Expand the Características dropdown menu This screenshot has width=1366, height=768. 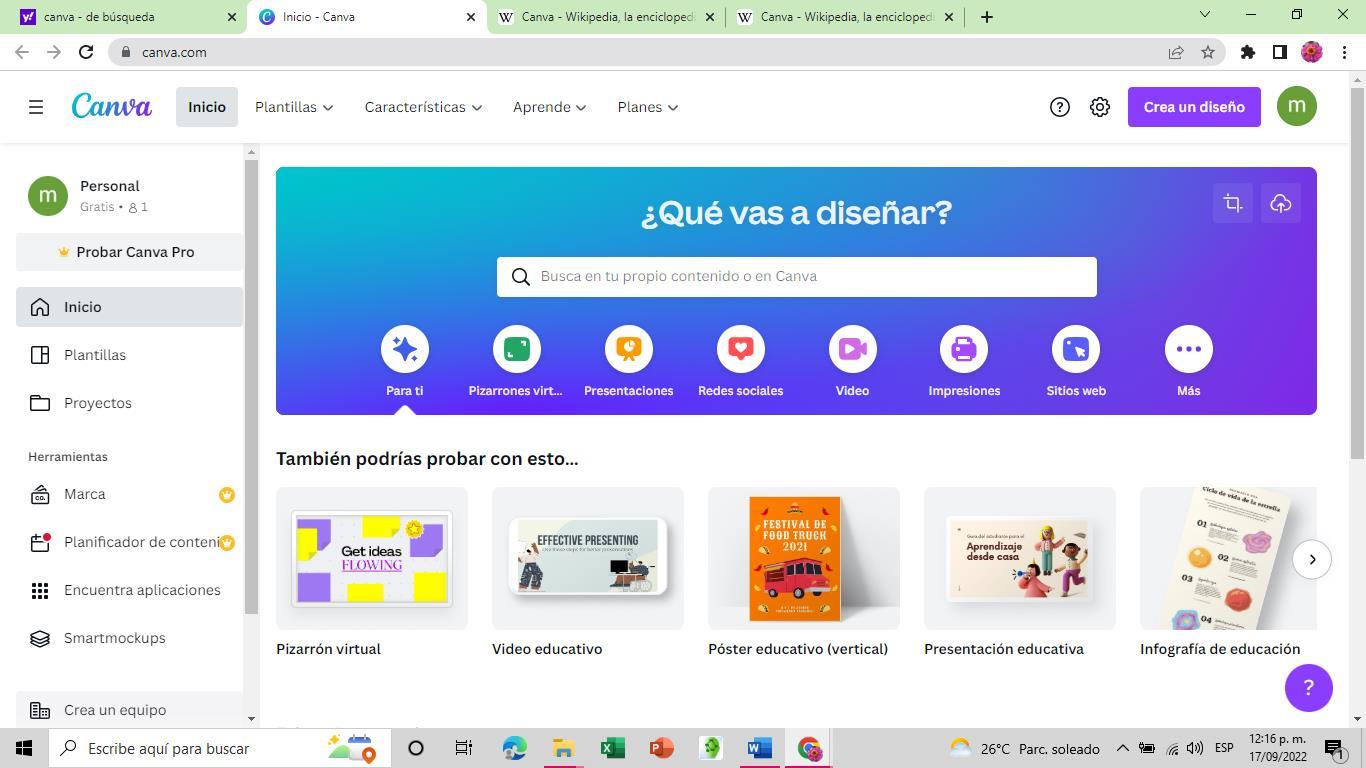[423, 107]
